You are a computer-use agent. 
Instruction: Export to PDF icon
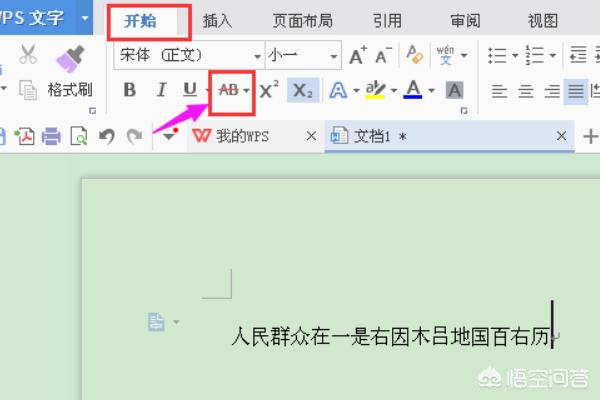(x=24, y=136)
